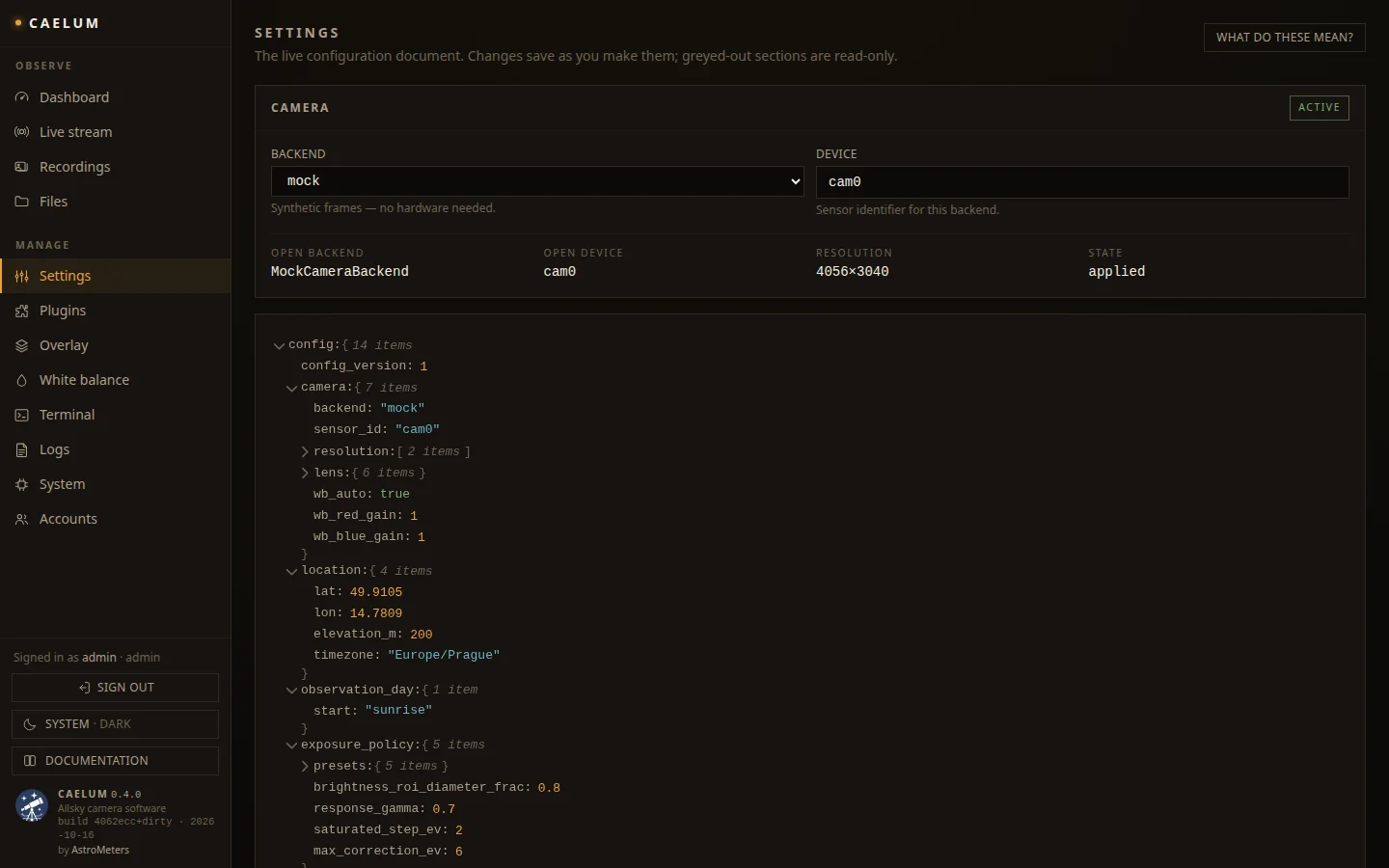Click the Caelum telescope logo avatar

point(32,805)
